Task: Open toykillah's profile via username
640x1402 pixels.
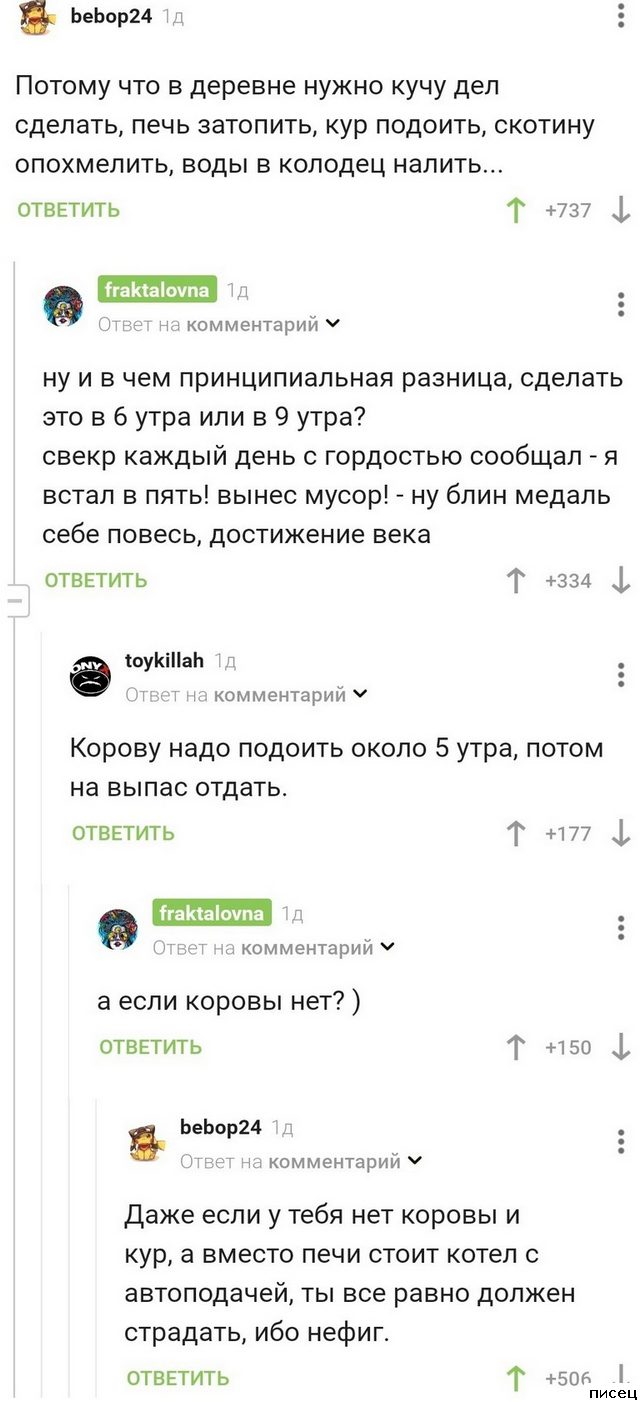Action: tap(164, 660)
